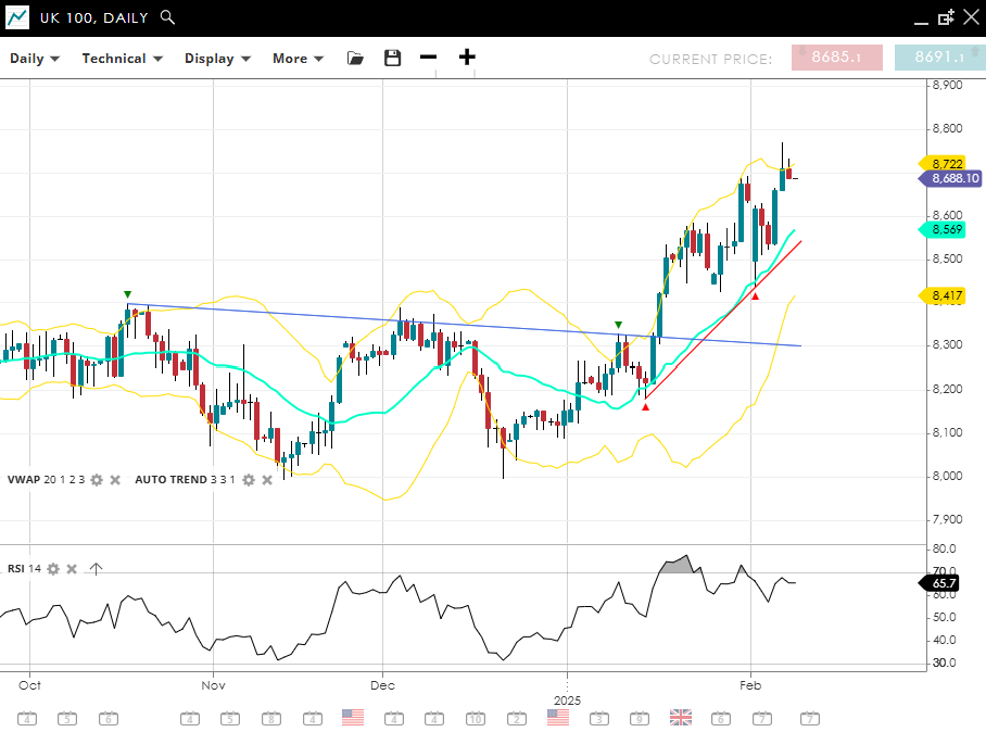Screen dimensions: 986x732
Task: Zoom in with the plus icon
Action: coord(467,57)
